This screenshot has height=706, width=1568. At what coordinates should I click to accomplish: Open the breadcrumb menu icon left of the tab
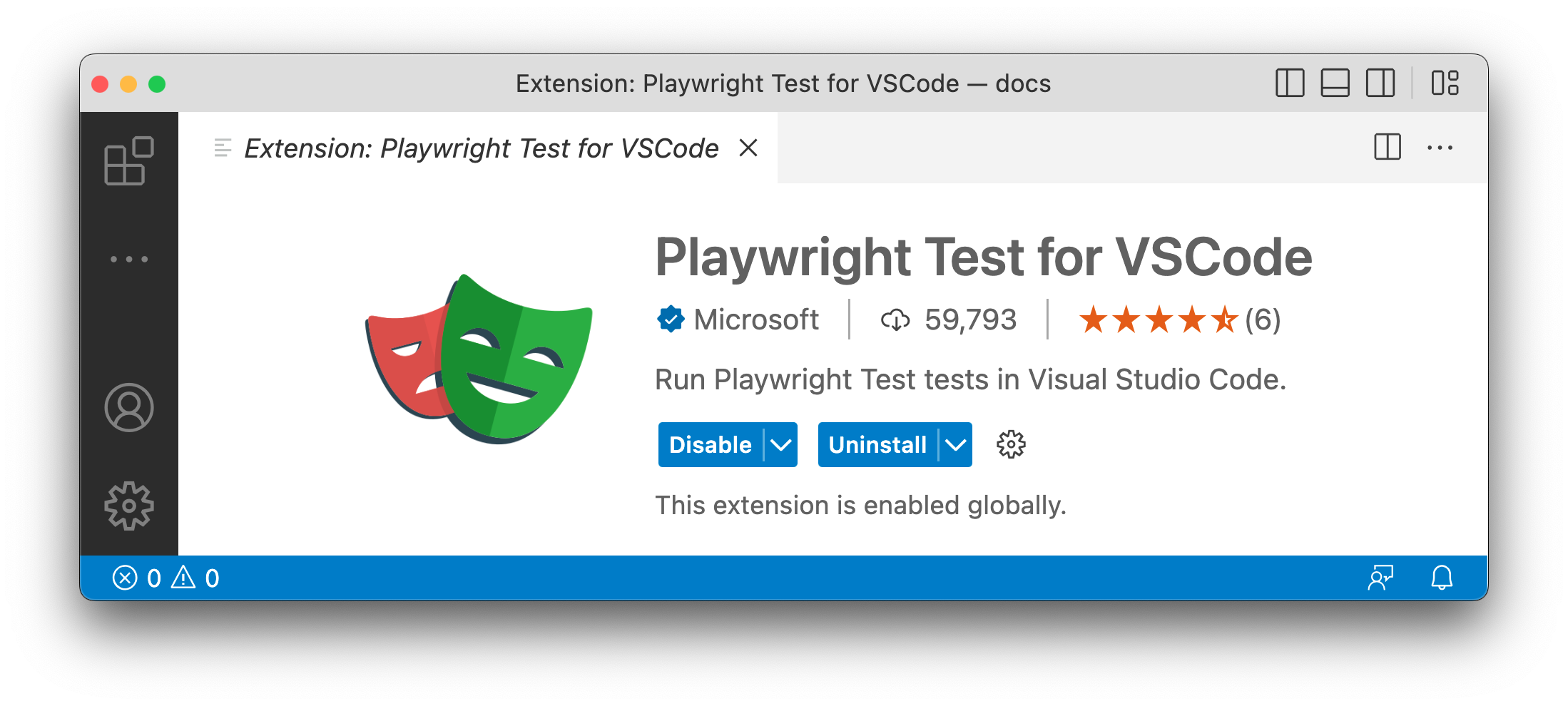click(x=222, y=148)
